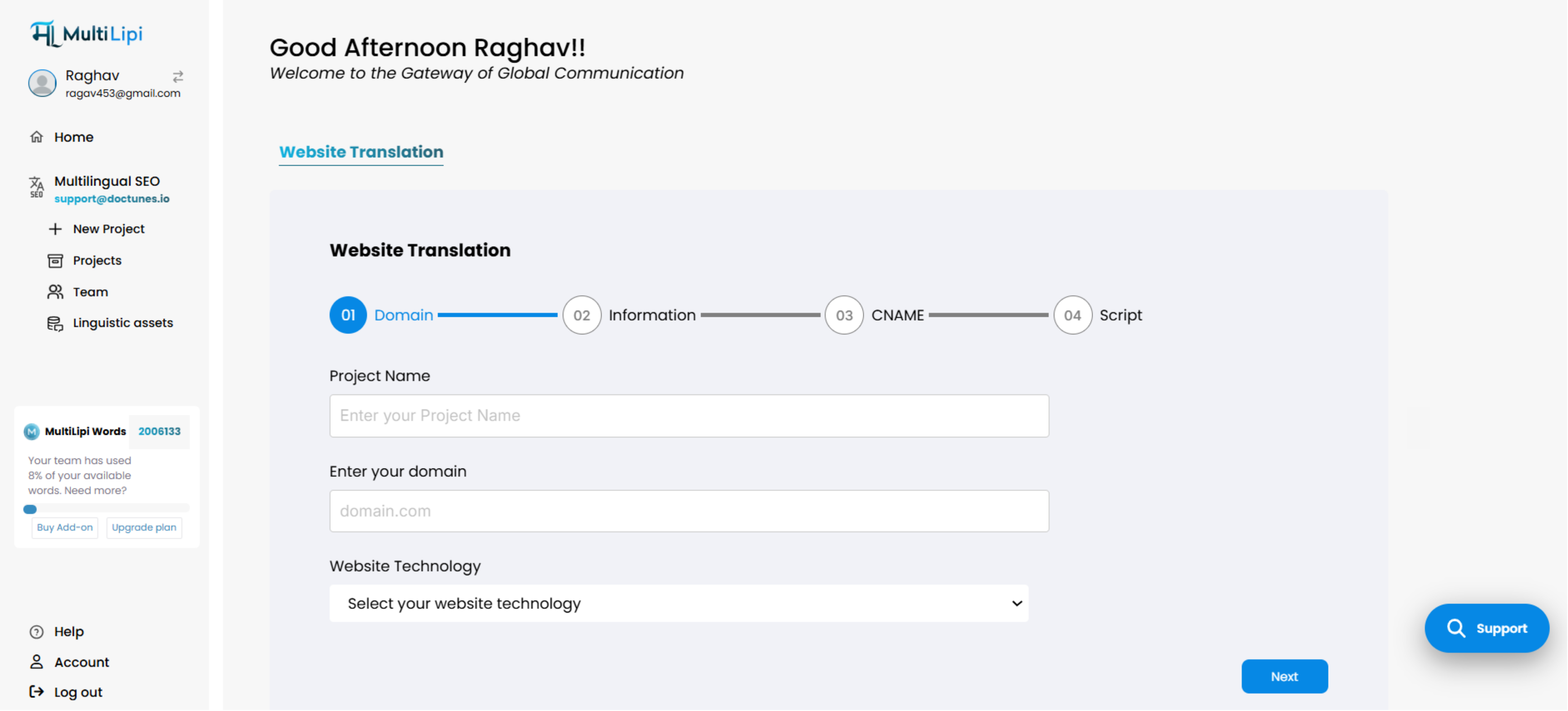The height and width of the screenshot is (711, 1568).
Task: Select the 03 CNAME step circle
Action: click(844, 315)
